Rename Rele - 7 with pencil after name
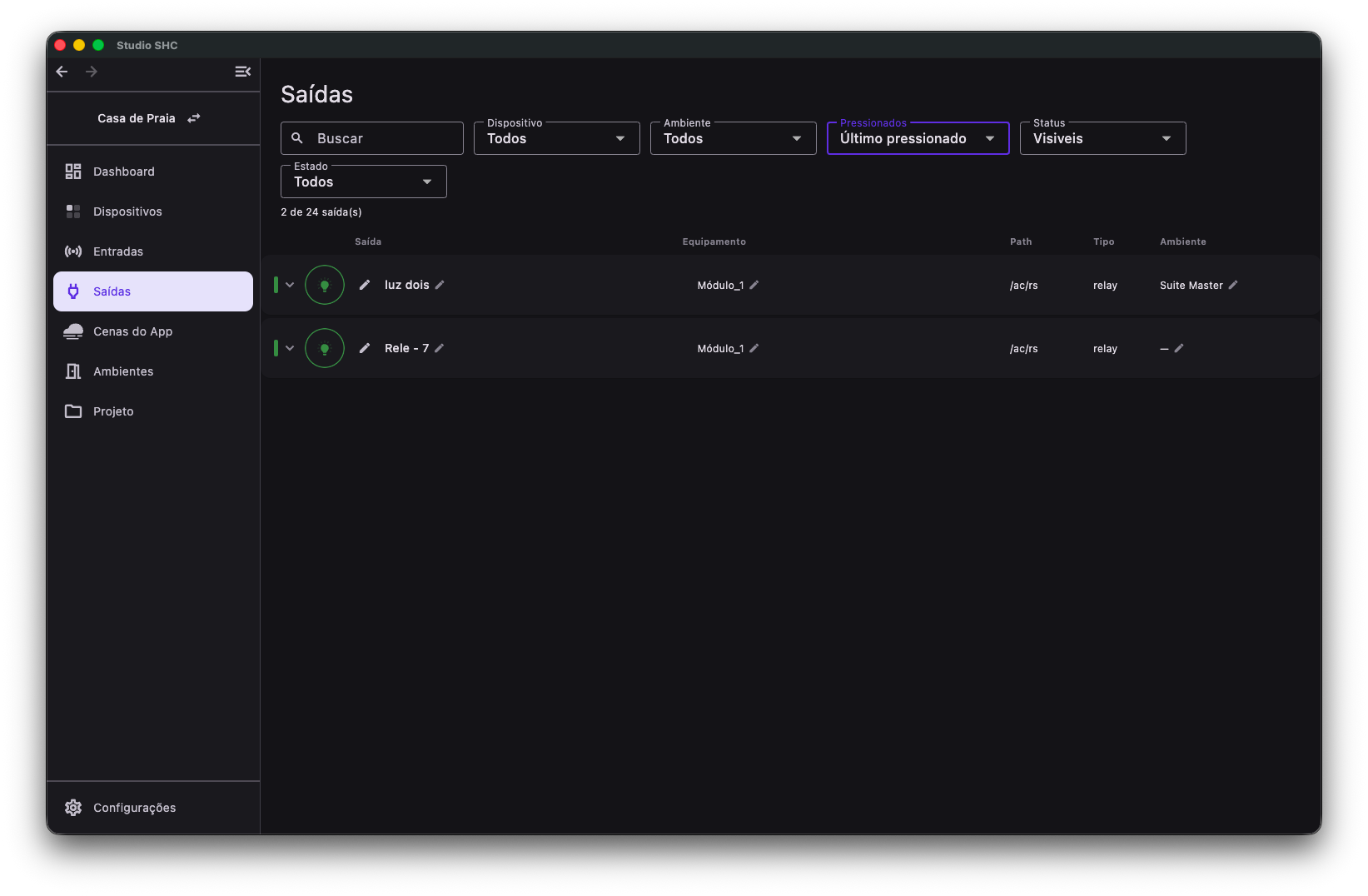This screenshot has width=1368, height=896. 439,348
